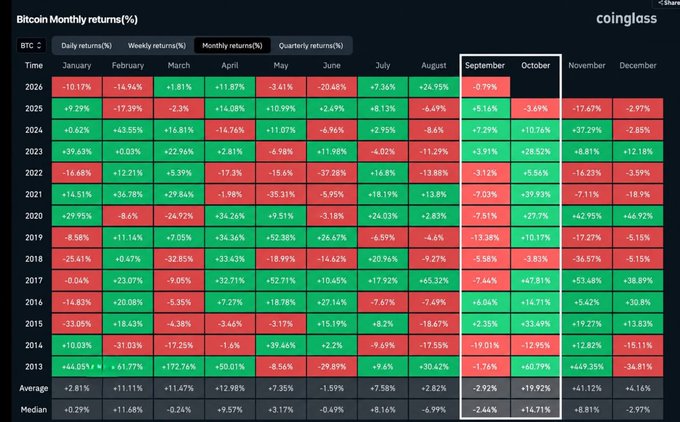680x422 pixels.
Task: Click 2026 January cell -10.17%
Action: pyautogui.click(x=77, y=87)
